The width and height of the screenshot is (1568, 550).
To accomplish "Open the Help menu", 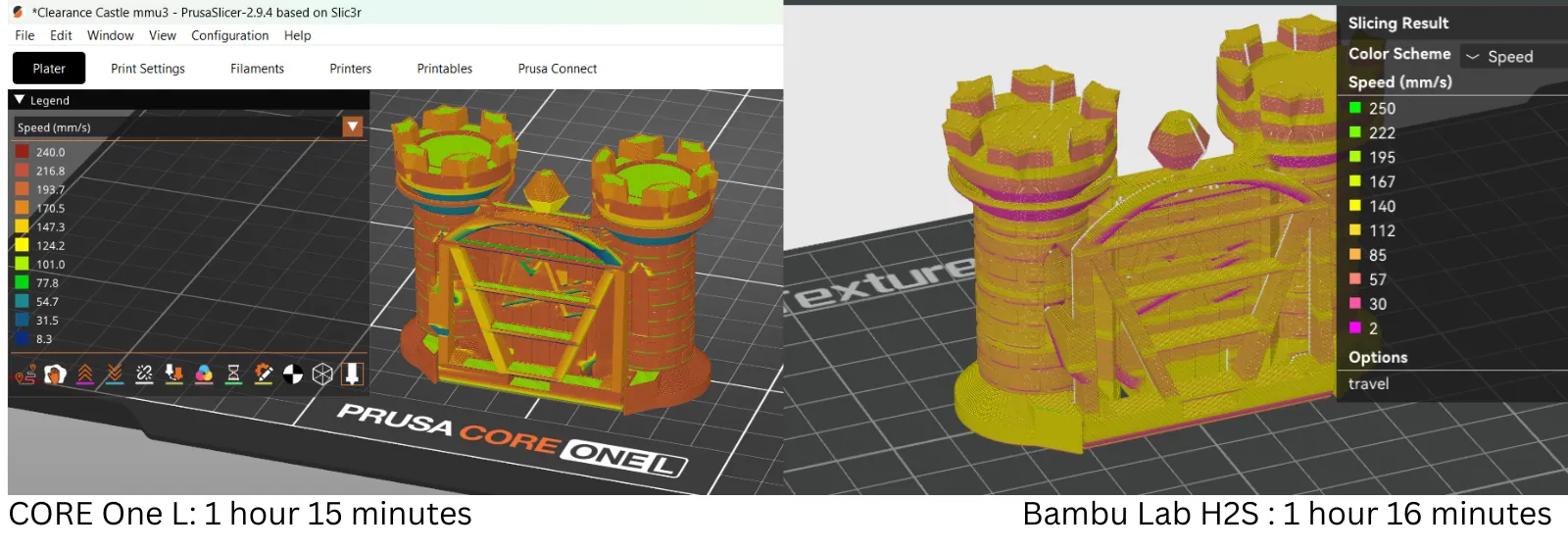I will pos(298,35).
